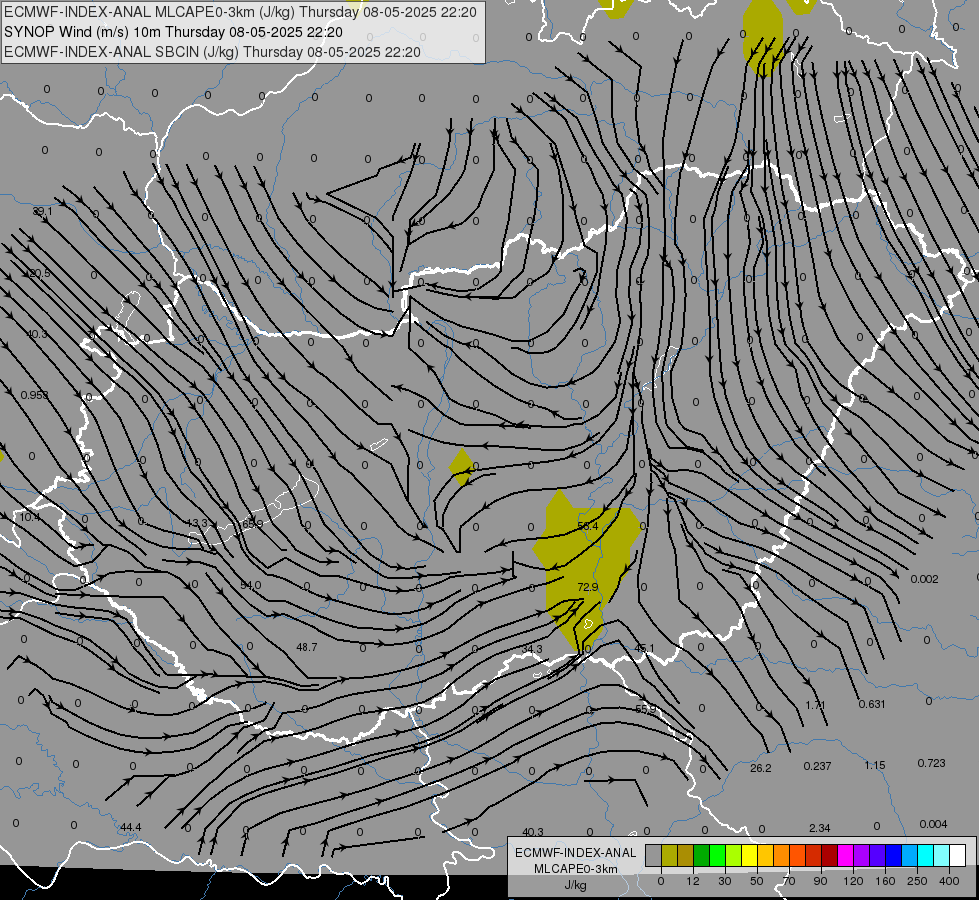Click the map value '44.4'

pos(130,827)
